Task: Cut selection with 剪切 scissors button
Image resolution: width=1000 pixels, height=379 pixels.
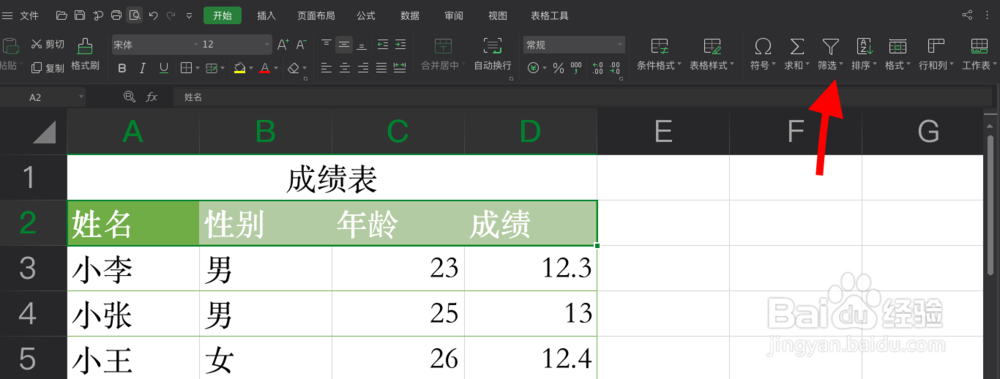Action: [x=48, y=45]
